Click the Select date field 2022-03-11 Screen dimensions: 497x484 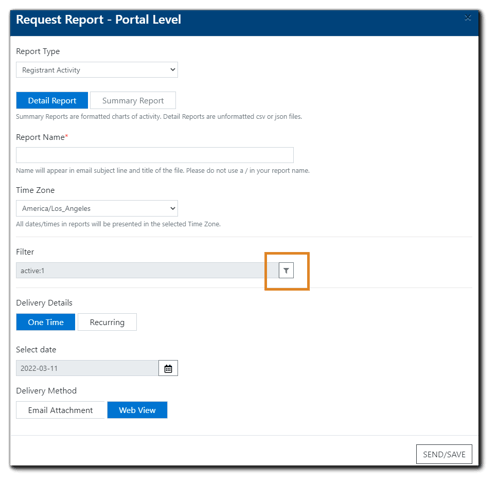[87, 368]
